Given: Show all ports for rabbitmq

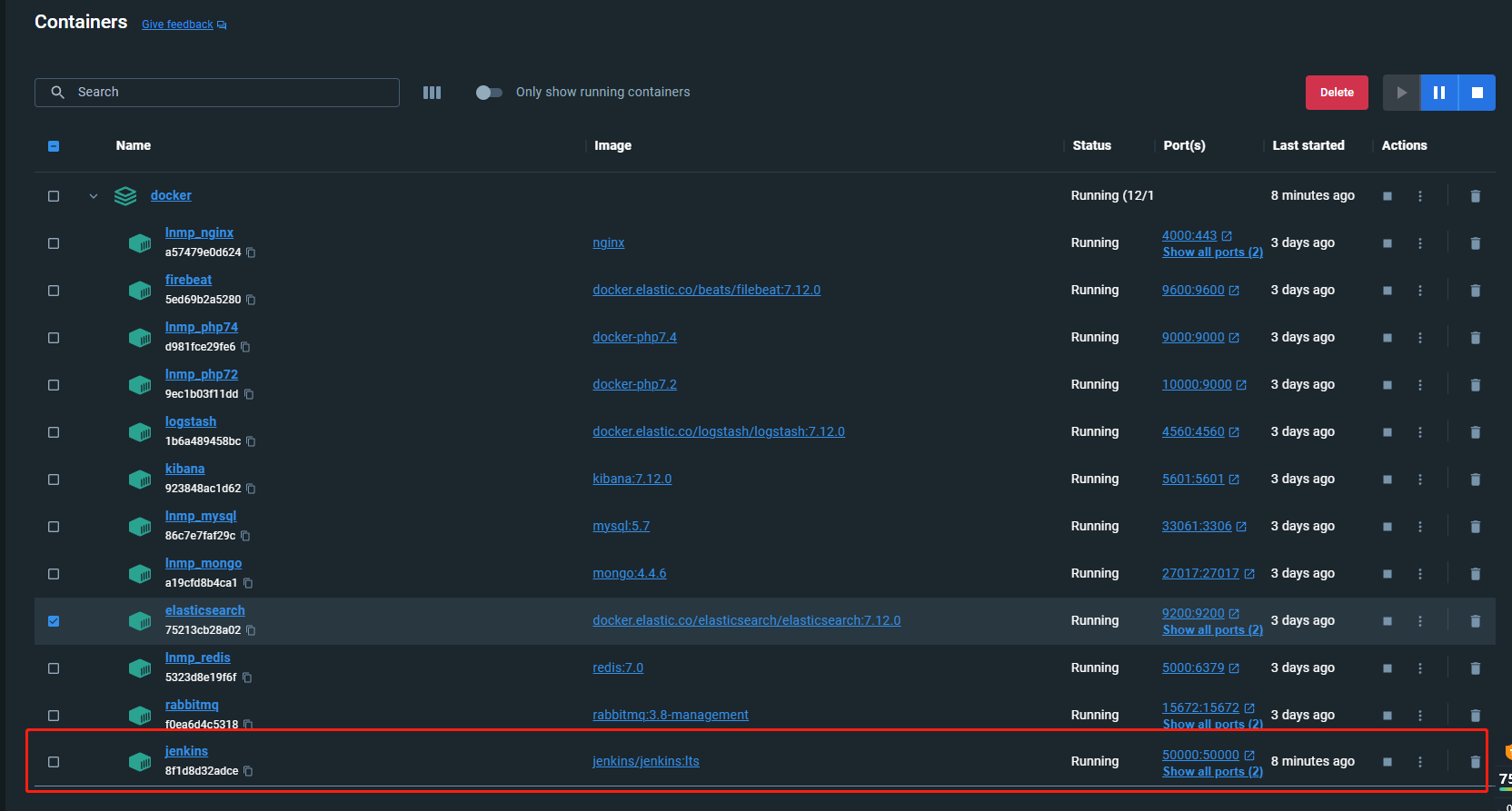Looking at the screenshot, I should pos(1213,725).
